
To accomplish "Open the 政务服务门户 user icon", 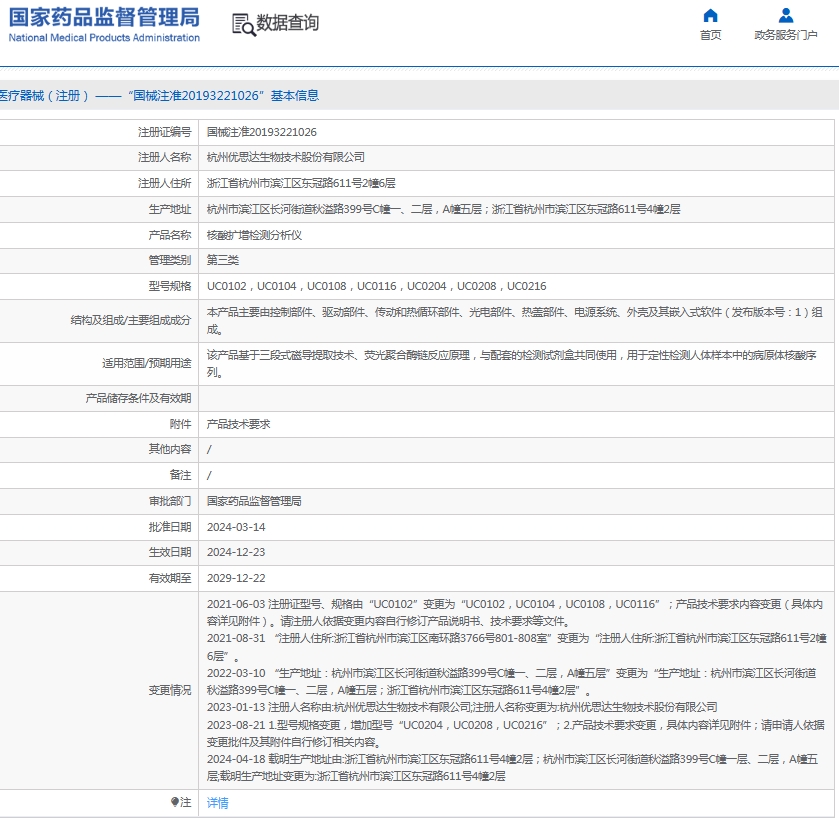I will click(x=785, y=15).
